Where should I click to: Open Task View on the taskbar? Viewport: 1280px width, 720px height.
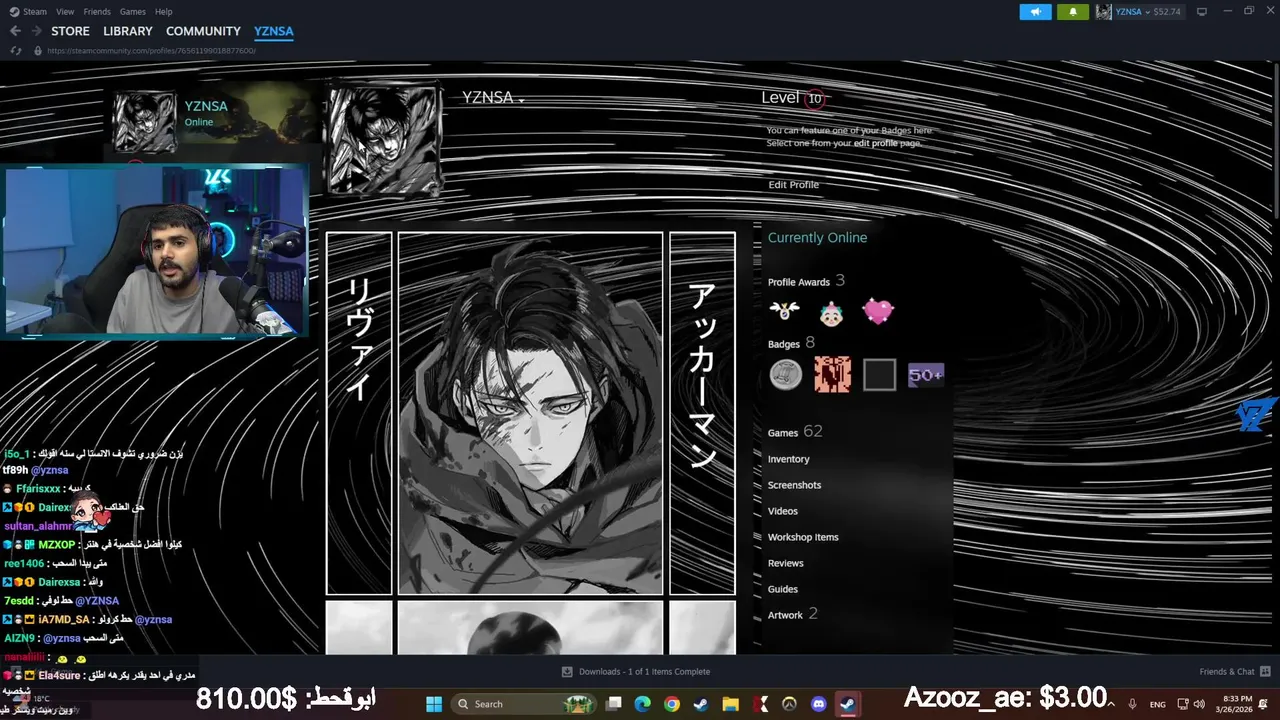pos(614,704)
